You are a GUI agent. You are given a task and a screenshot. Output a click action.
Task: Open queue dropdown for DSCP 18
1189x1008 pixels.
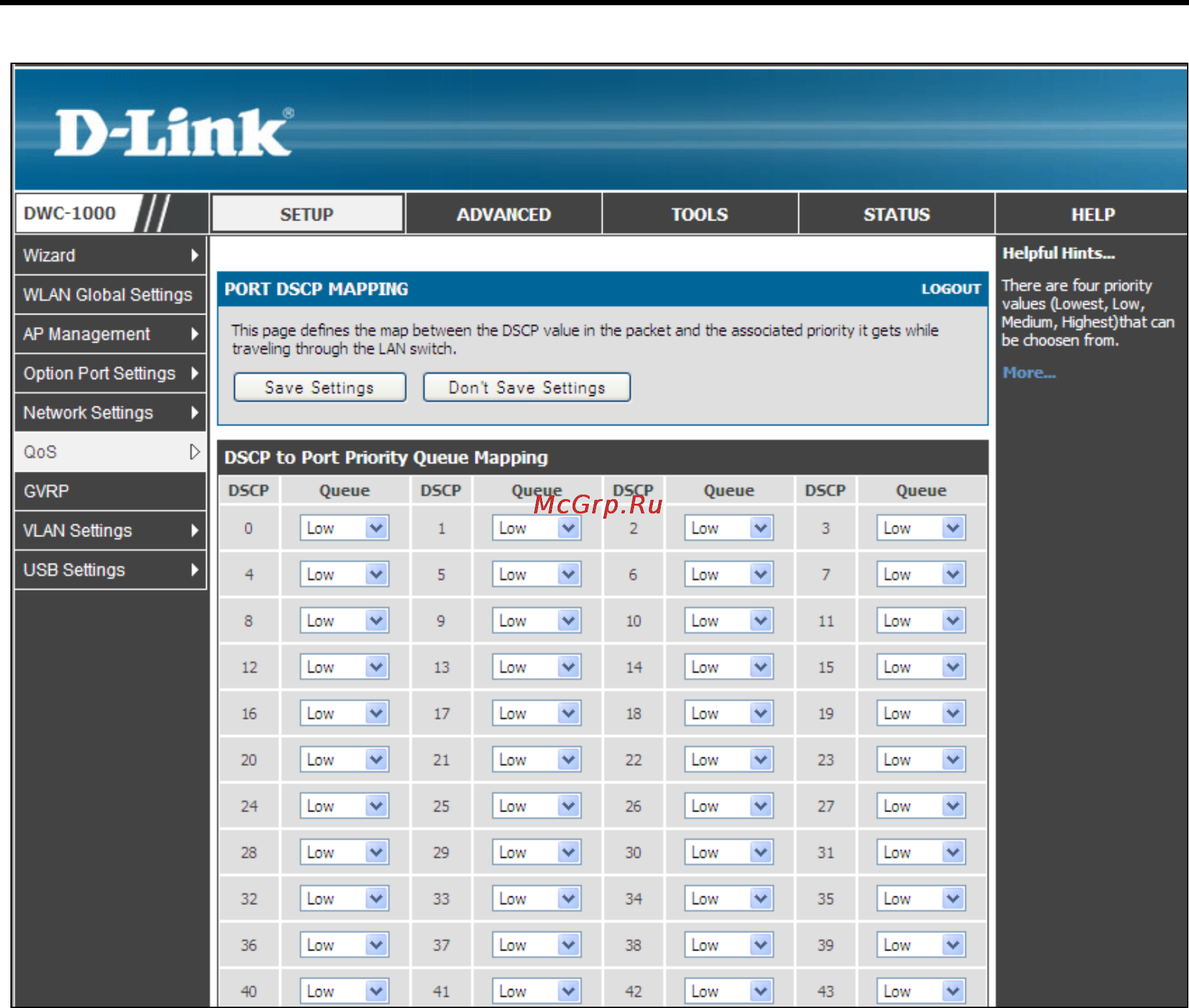(x=729, y=713)
